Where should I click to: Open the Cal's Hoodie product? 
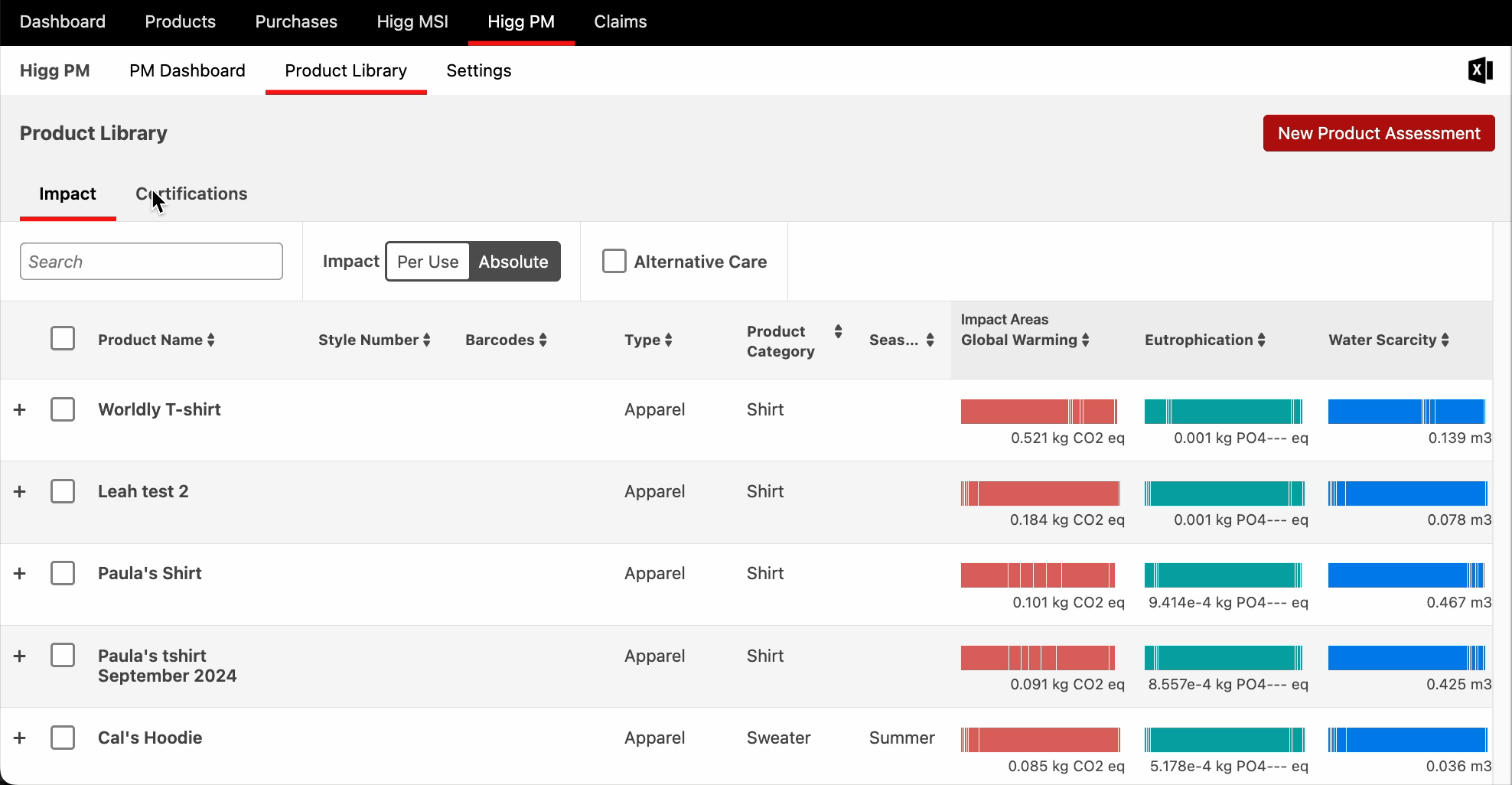(150, 738)
